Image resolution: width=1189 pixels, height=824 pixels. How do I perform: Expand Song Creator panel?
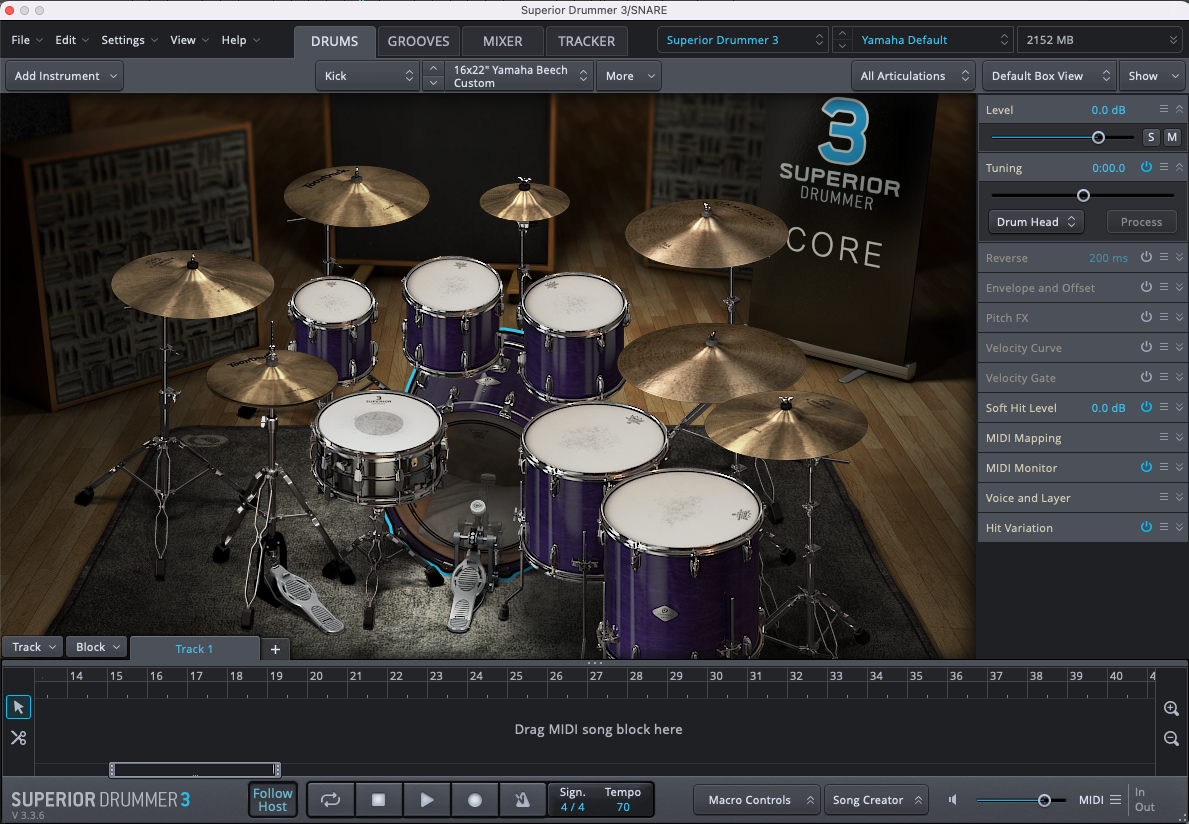[x=876, y=800]
